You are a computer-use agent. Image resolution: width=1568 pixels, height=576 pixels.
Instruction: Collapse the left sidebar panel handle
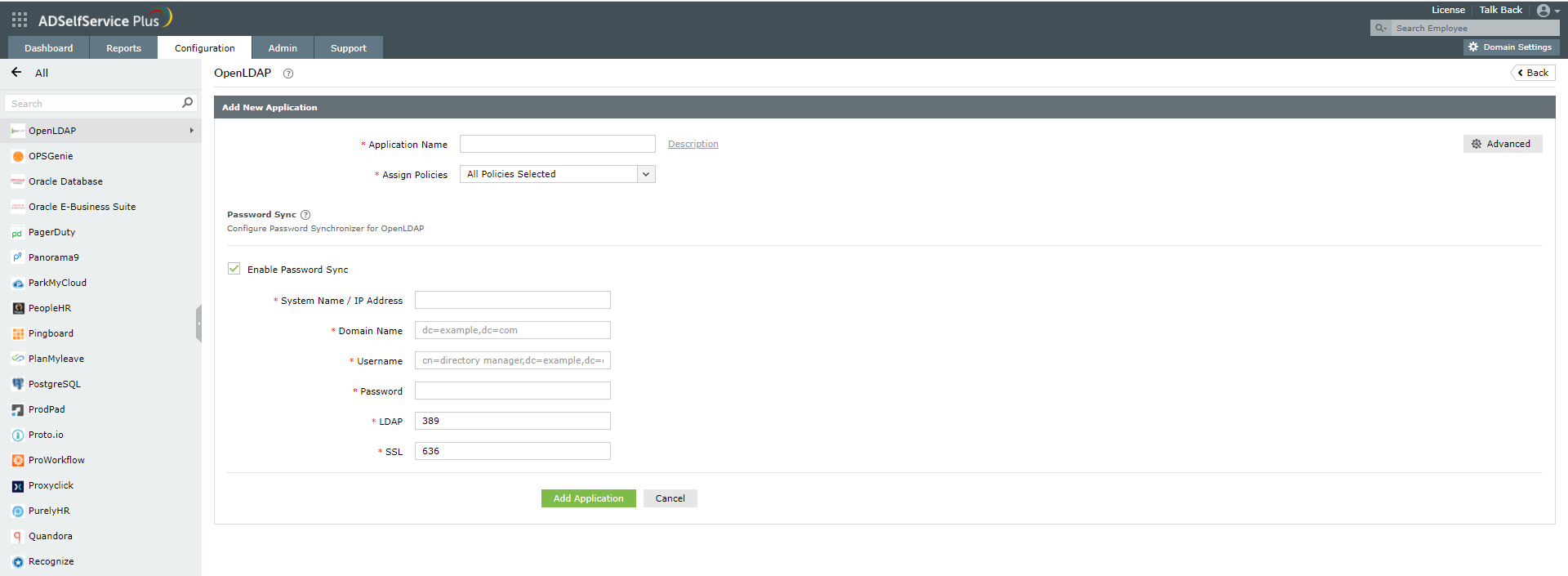(198, 324)
